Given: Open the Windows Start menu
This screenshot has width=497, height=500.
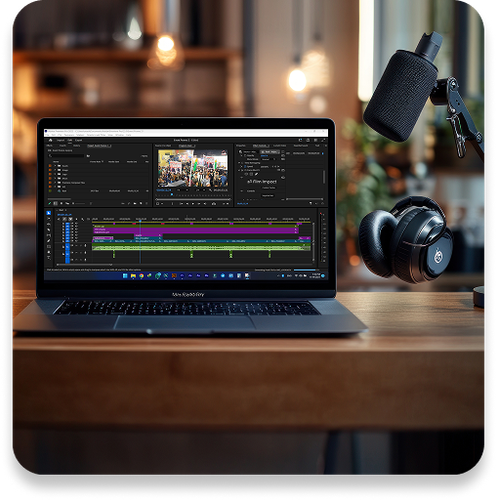Looking at the screenshot, I should tap(125, 276).
